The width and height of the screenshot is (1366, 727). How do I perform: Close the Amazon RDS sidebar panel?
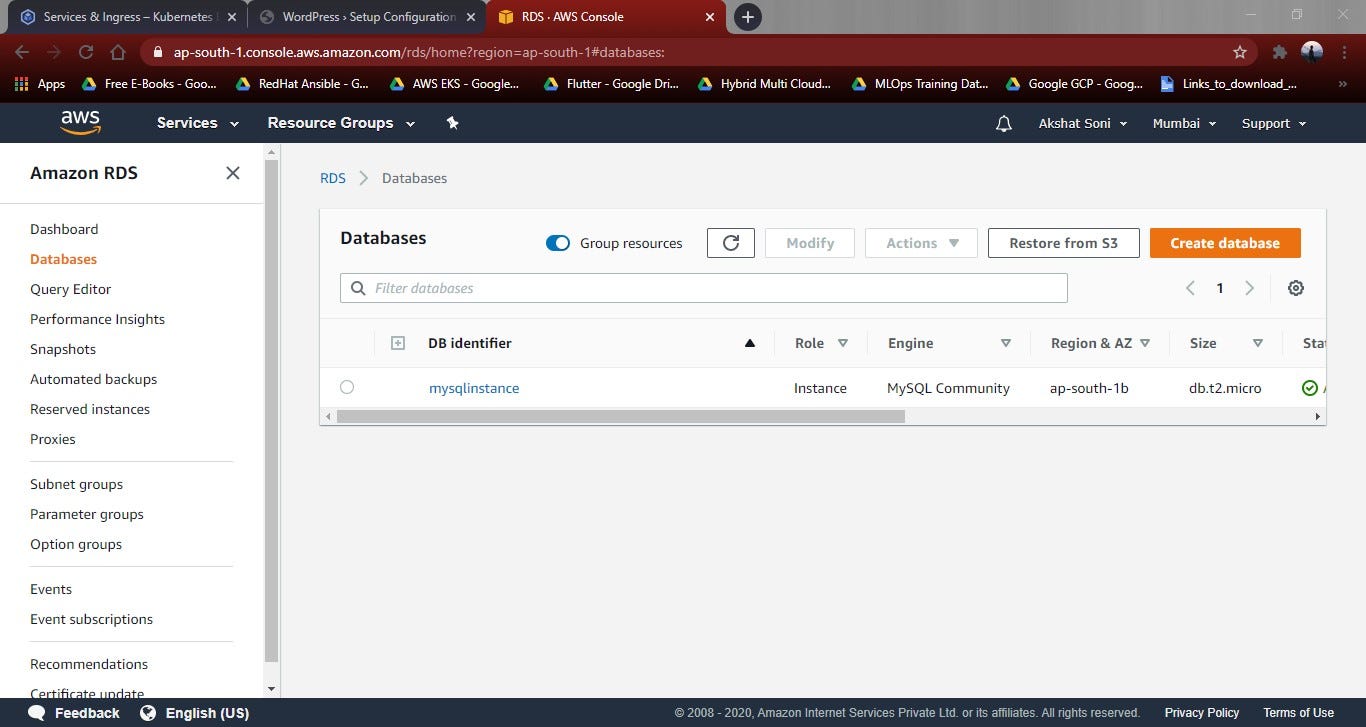[233, 173]
